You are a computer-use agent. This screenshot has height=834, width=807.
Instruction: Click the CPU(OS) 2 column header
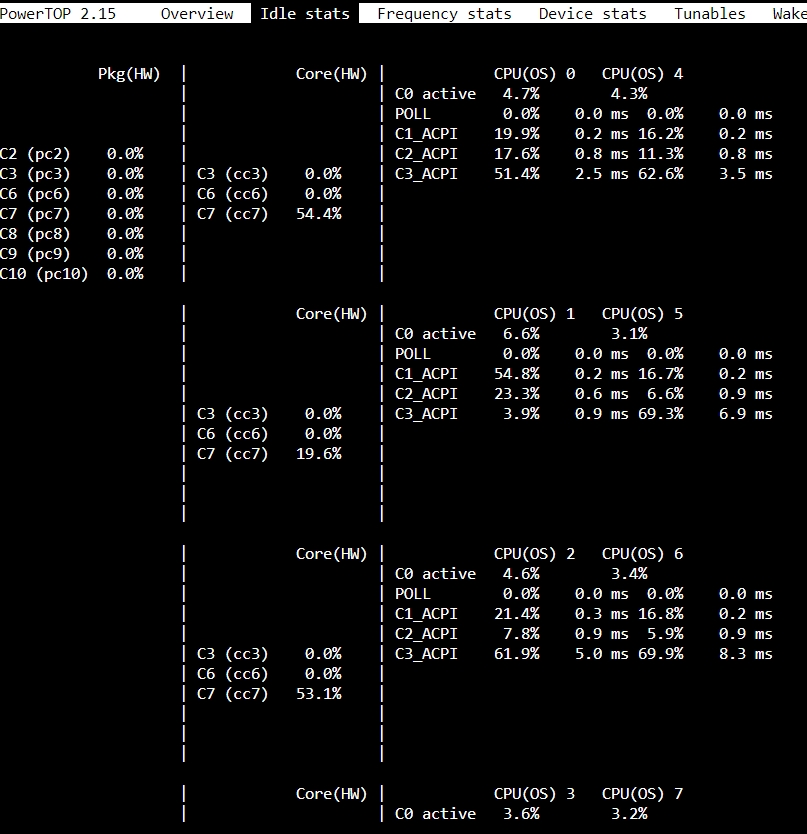(534, 554)
